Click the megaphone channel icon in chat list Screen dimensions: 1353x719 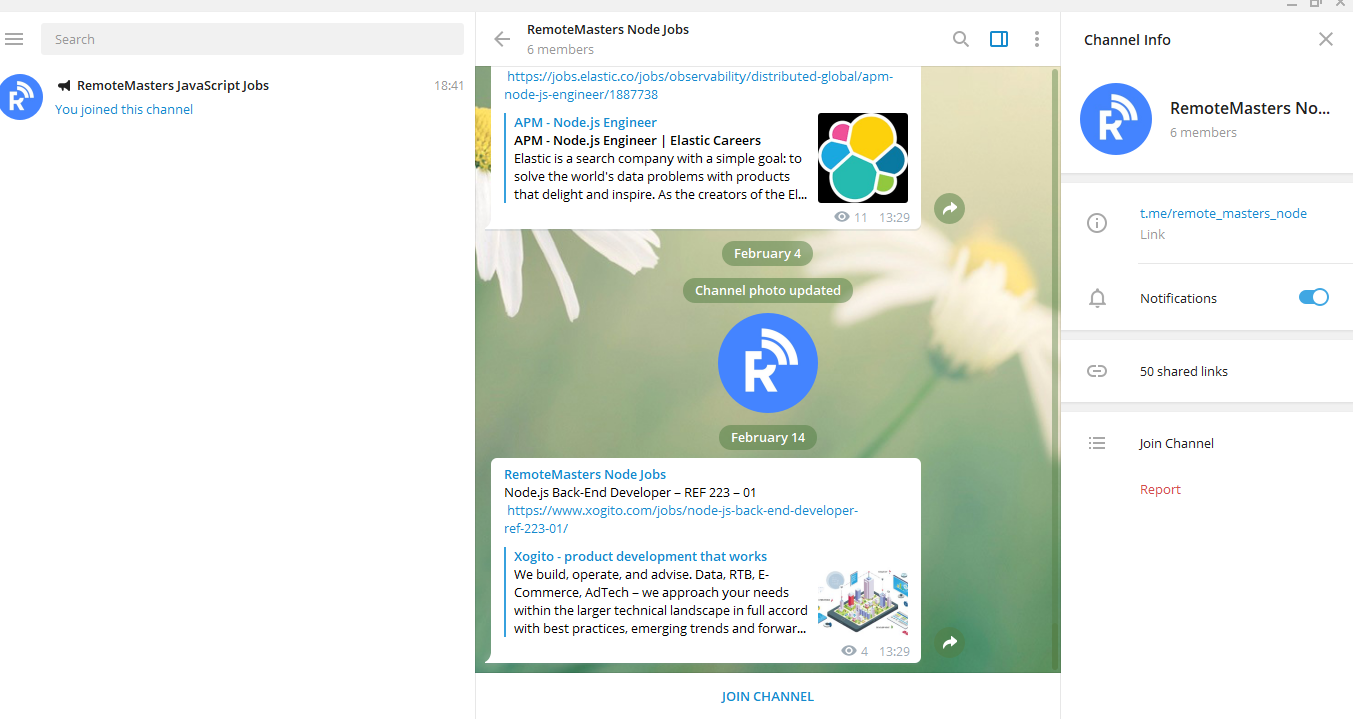click(64, 85)
